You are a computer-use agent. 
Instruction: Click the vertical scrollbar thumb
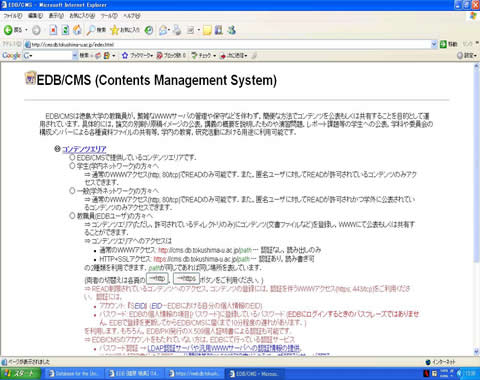pyautogui.click(x=476, y=167)
